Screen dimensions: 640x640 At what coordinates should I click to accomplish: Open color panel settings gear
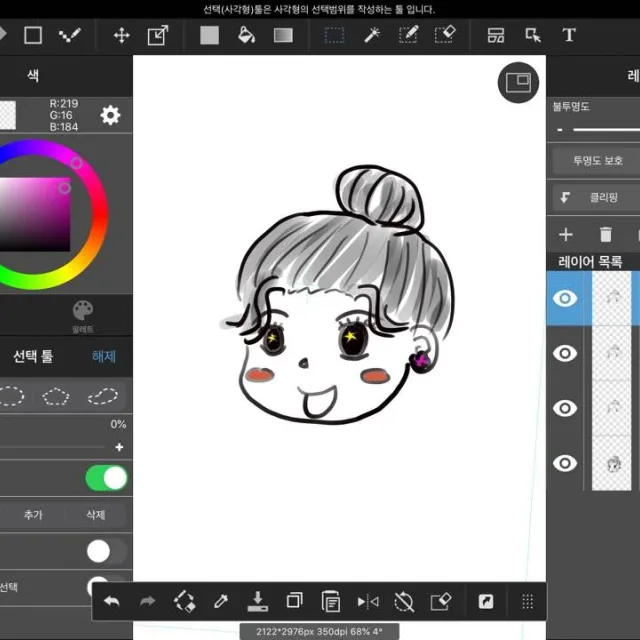[x=110, y=116]
